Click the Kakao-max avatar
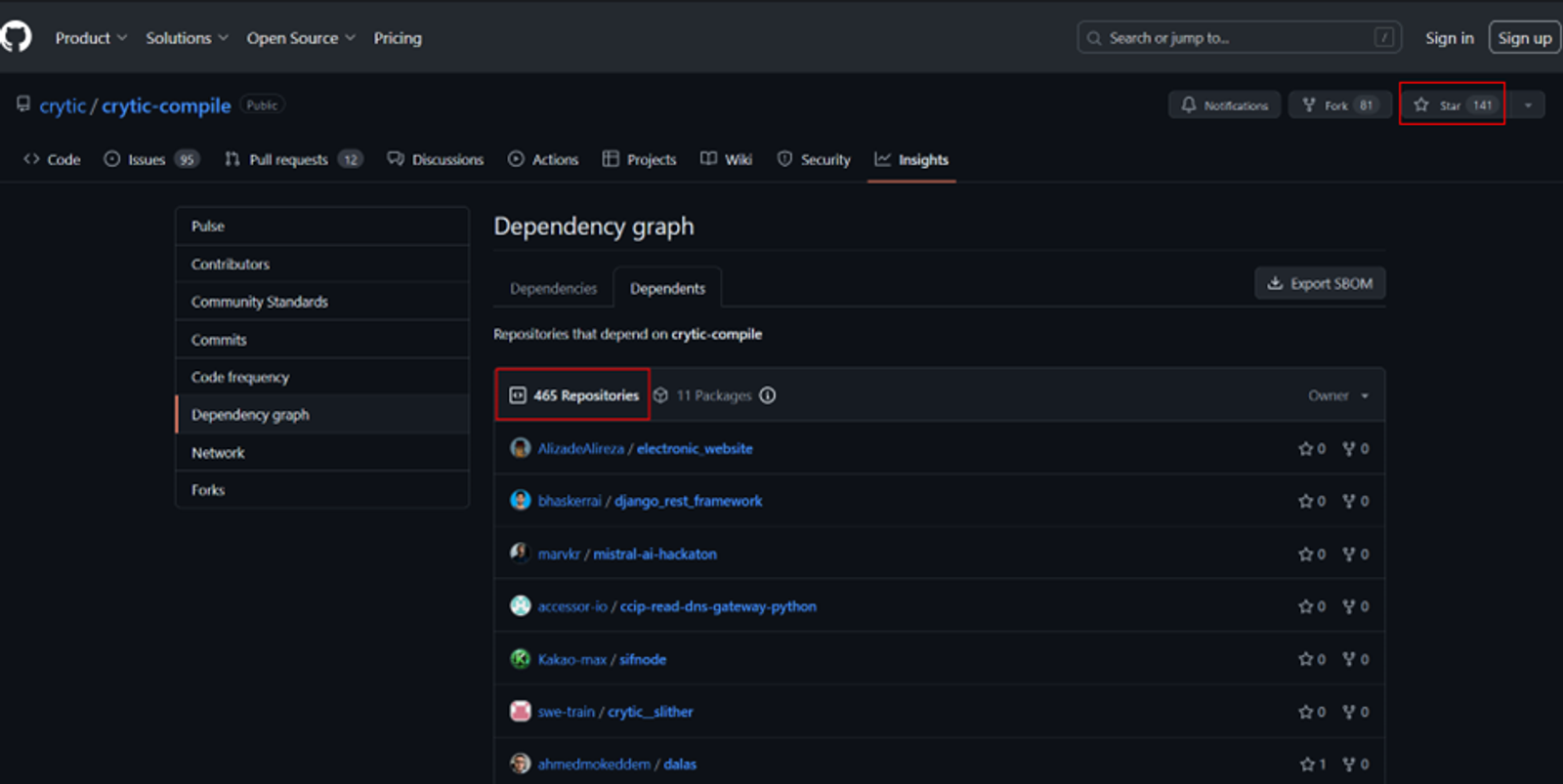Image resolution: width=1563 pixels, height=784 pixels. 520,659
